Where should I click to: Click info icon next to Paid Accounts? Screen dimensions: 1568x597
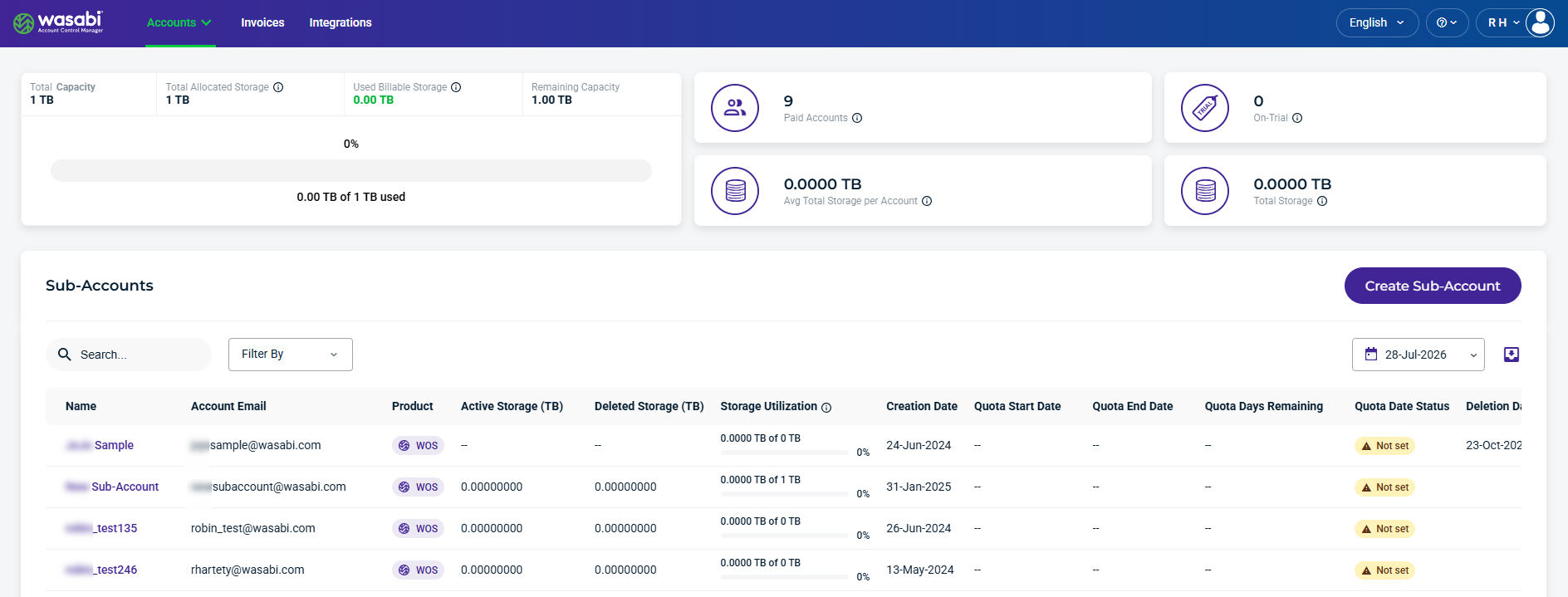click(857, 118)
